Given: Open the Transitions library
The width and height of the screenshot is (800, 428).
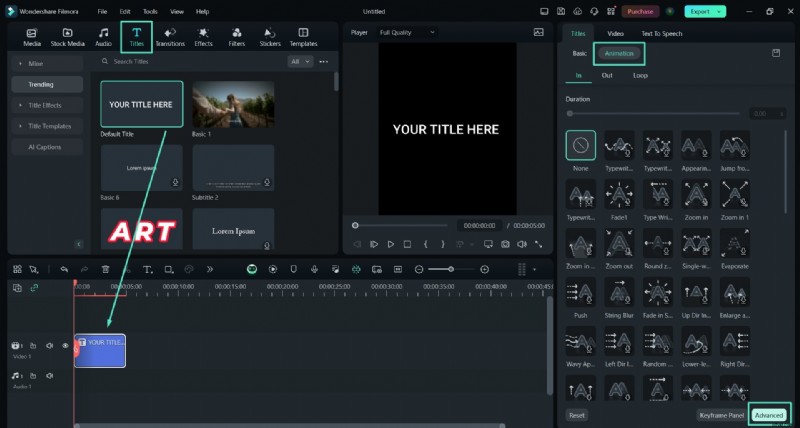Looking at the screenshot, I should click(170, 38).
